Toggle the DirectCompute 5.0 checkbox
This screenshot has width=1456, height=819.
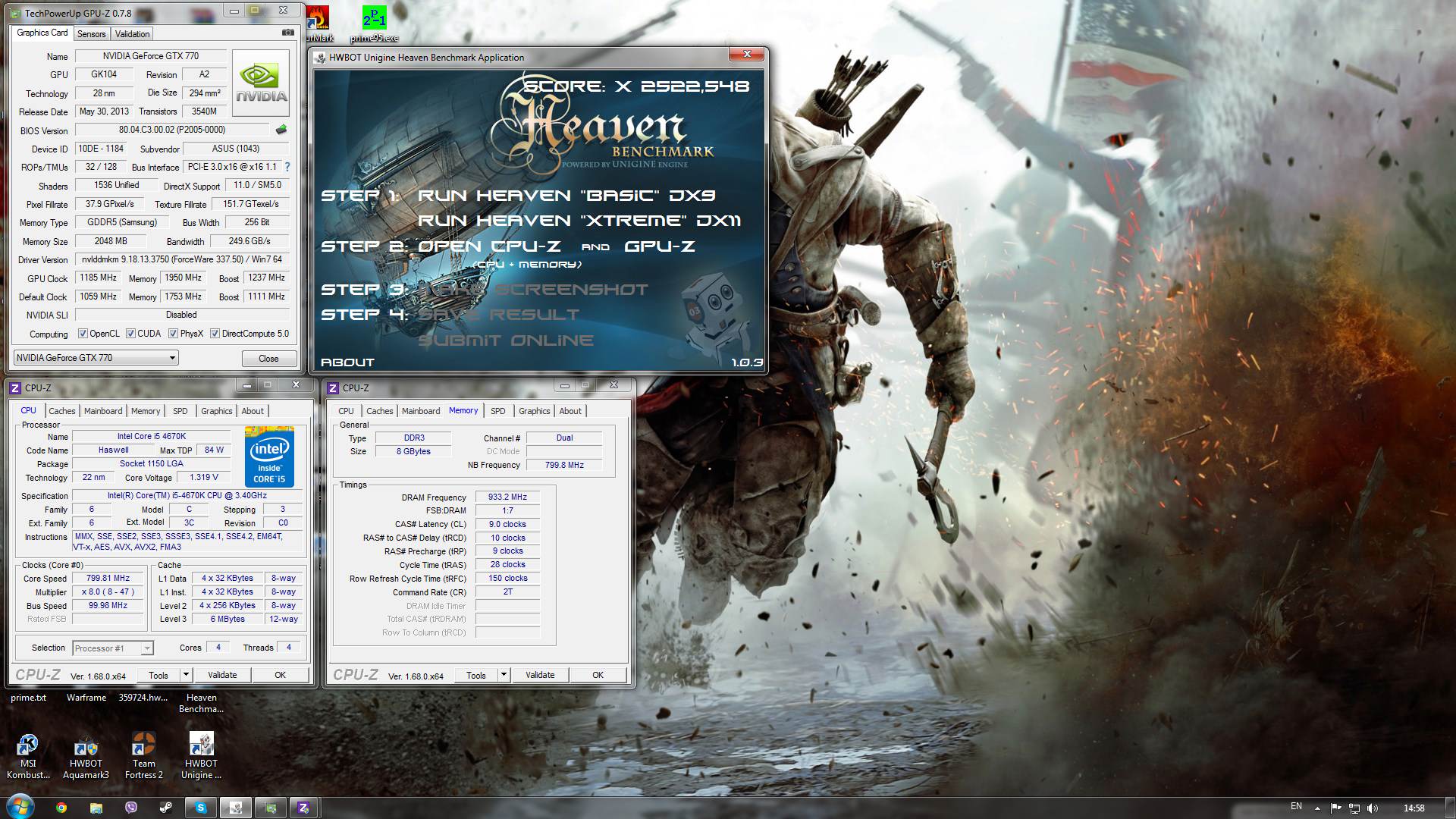pos(215,334)
